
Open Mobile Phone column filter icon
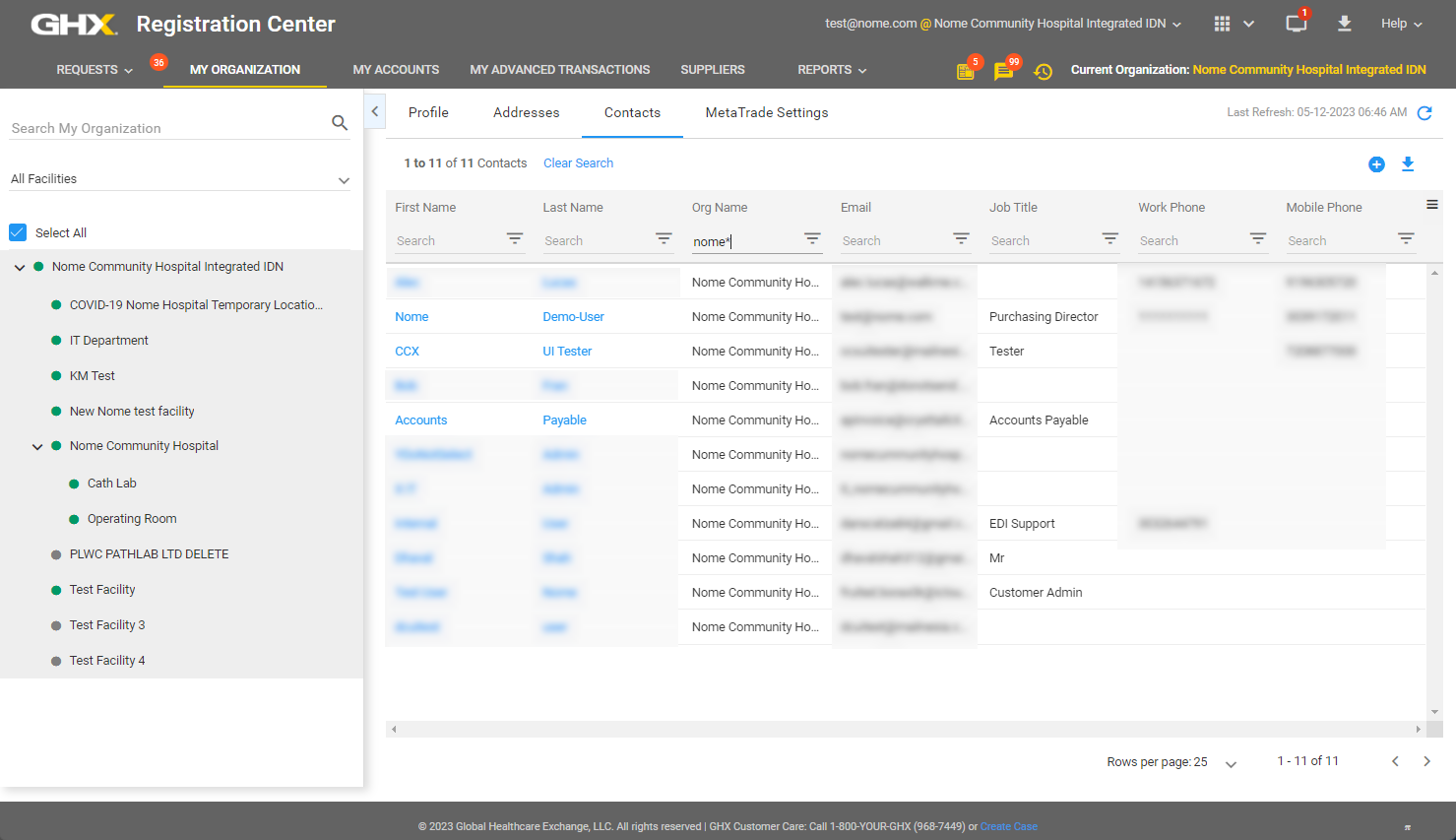point(1406,238)
